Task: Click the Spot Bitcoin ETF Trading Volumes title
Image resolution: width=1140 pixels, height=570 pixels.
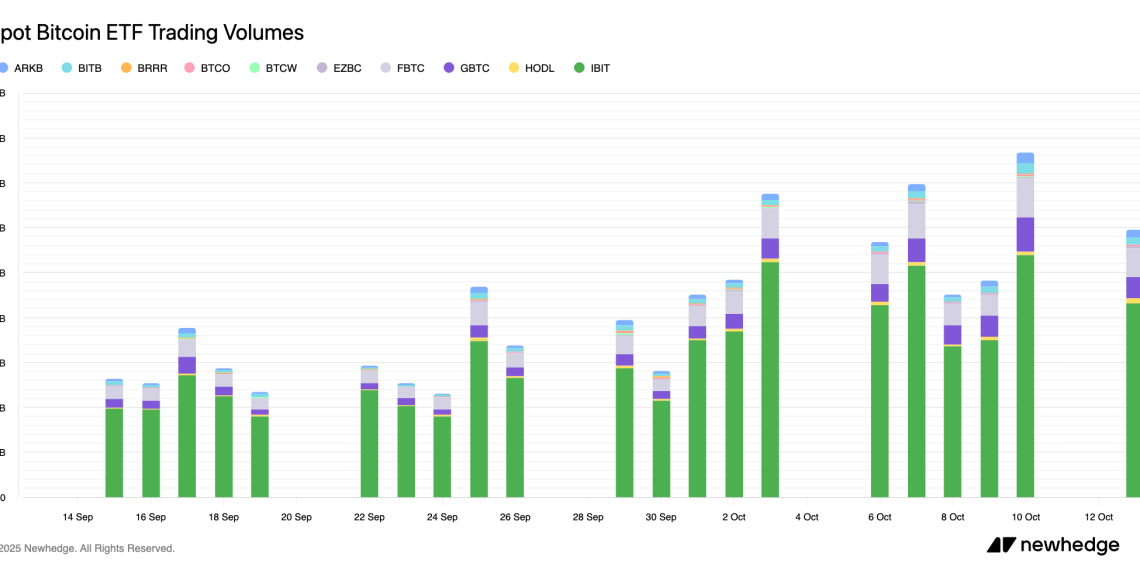Action: click(150, 32)
